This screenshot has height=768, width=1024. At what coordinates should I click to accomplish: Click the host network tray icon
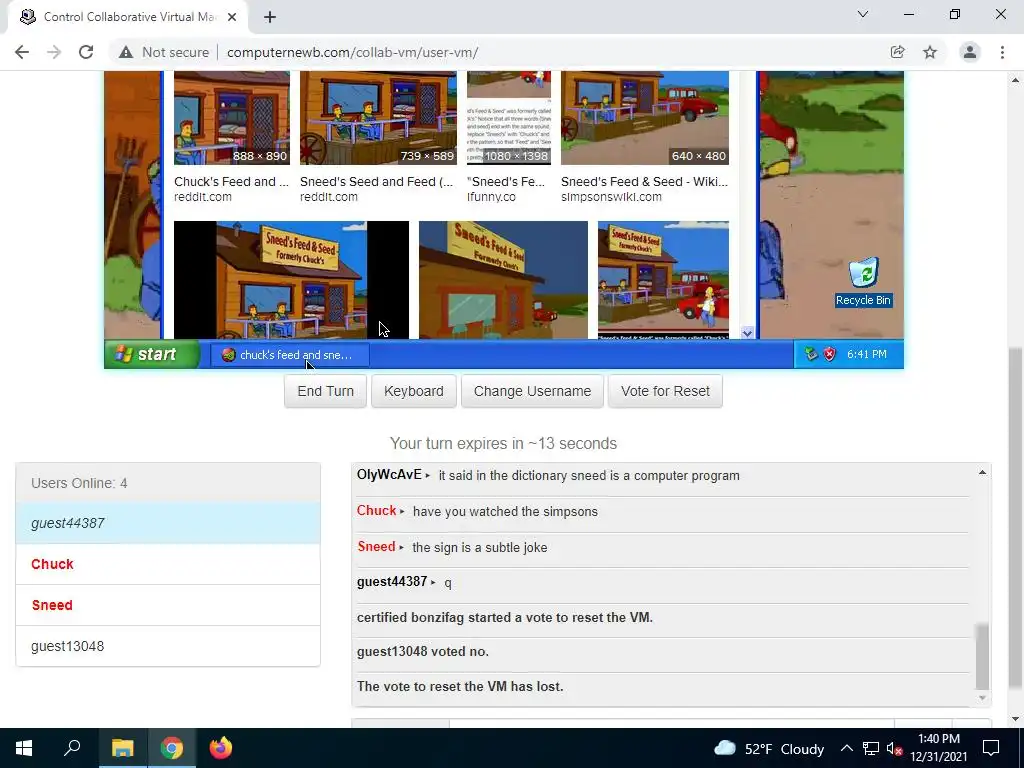pos(871,748)
